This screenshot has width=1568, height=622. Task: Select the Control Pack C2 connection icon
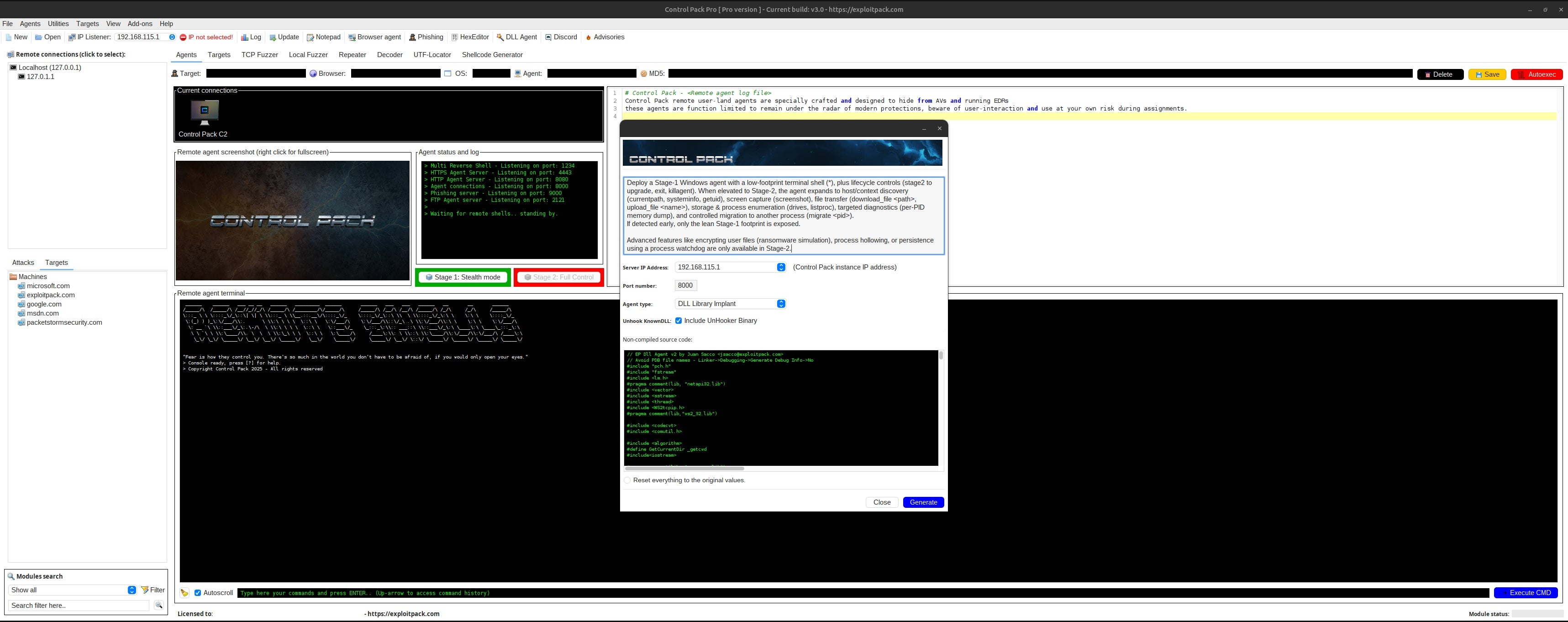[x=204, y=112]
